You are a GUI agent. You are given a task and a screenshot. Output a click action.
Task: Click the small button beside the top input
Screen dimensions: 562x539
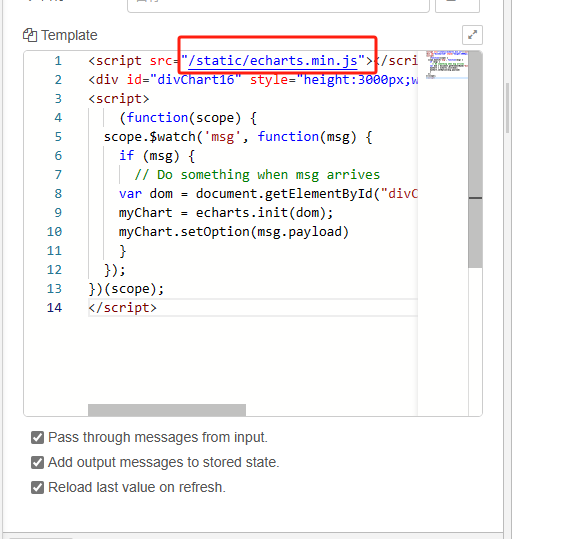(x=457, y=6)
